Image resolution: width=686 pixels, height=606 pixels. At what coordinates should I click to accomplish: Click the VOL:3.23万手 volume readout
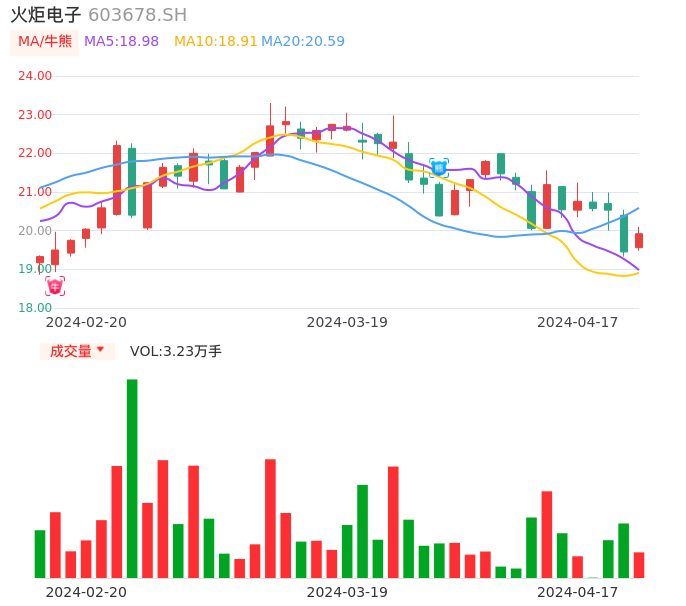coord(176,351)
